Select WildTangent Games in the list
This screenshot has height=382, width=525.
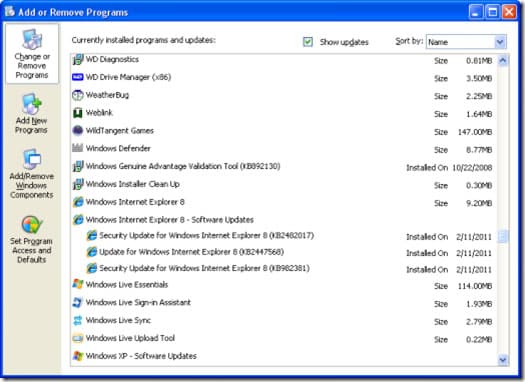pos(120,131)
